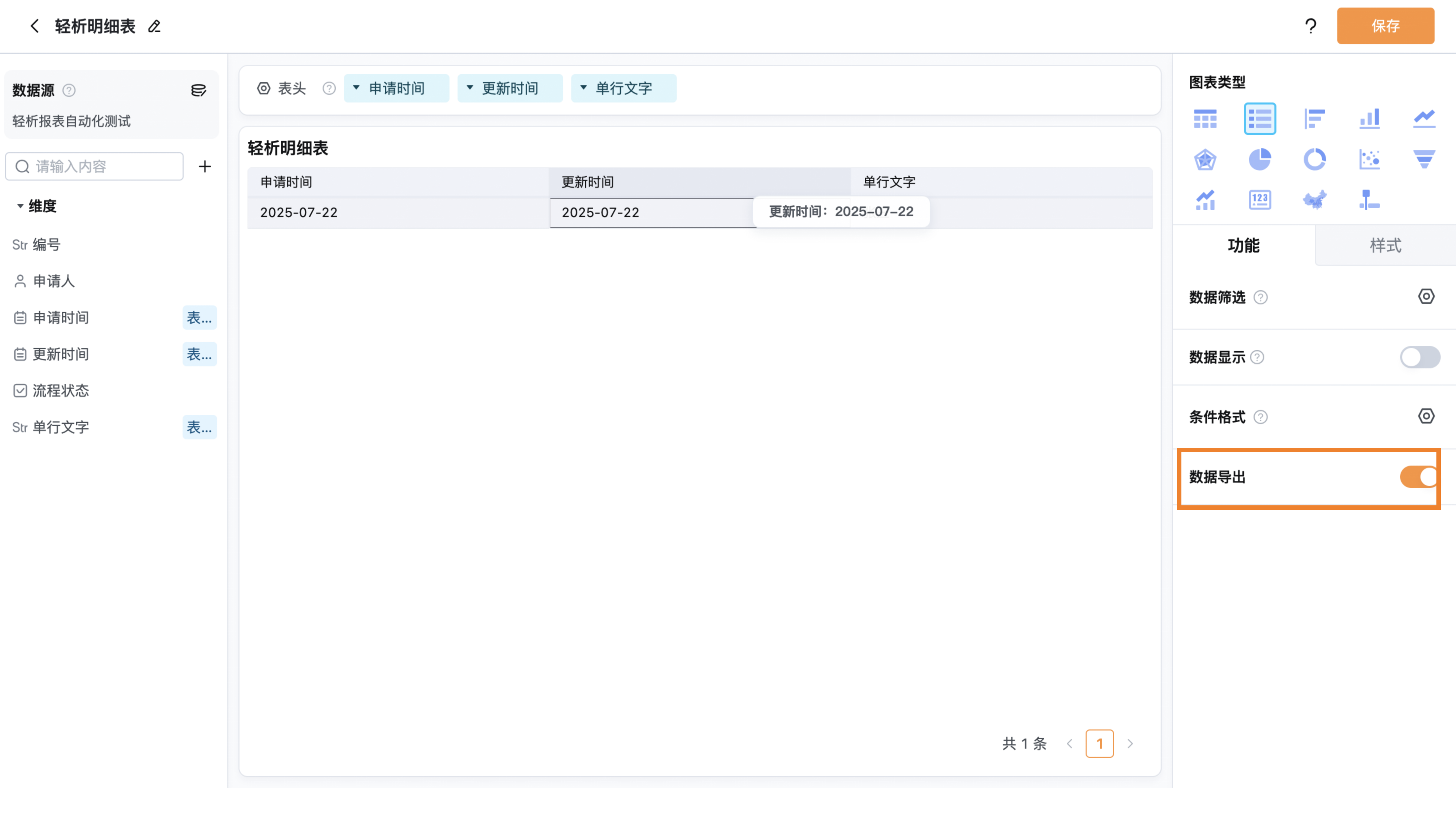Select the horizontal bar chart type
The image size is (1456, 819).
click(x=1315, y=119)
